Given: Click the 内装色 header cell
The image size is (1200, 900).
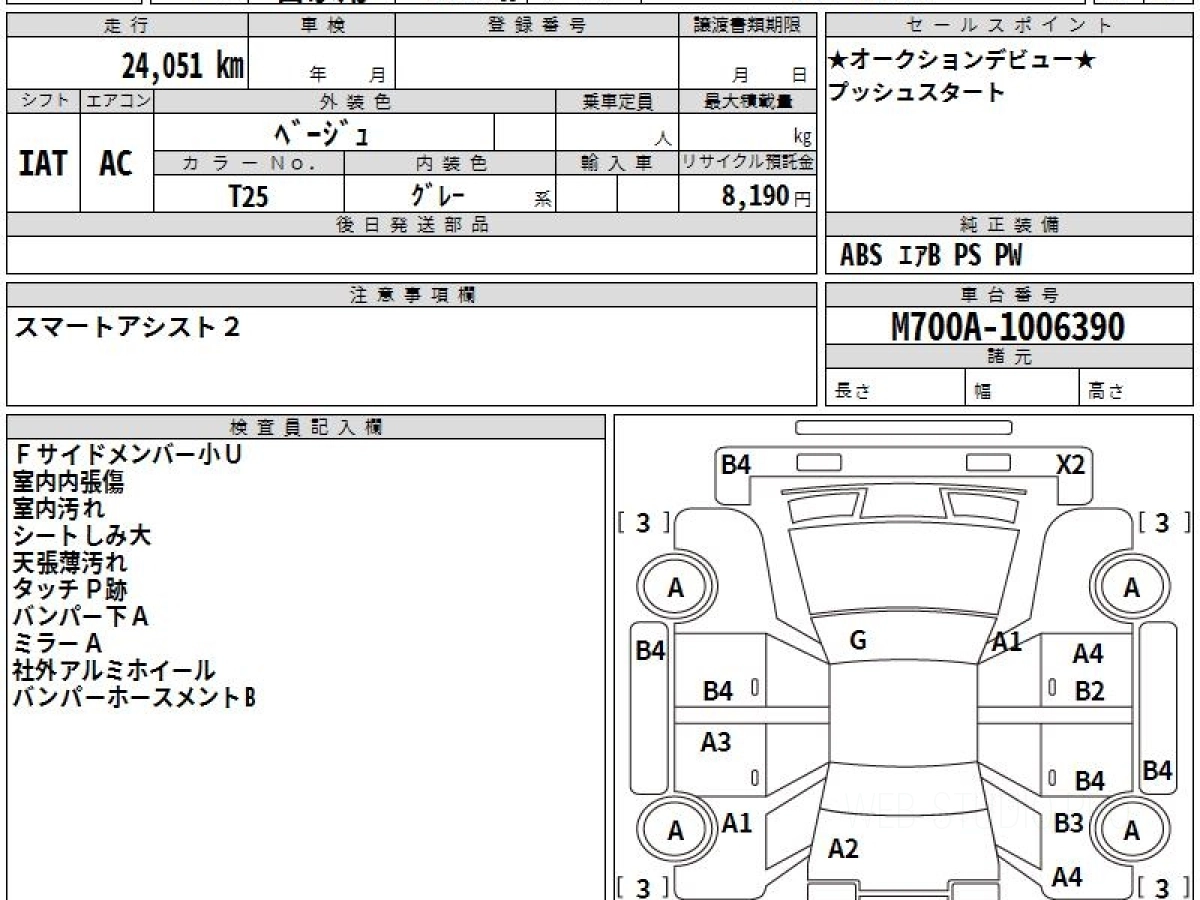Looking at the screenshot, I should pos(449,163).
